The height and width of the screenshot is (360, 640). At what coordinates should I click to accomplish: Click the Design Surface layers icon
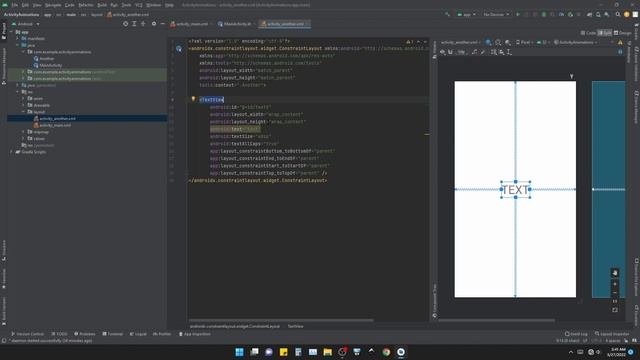[489, 42]
